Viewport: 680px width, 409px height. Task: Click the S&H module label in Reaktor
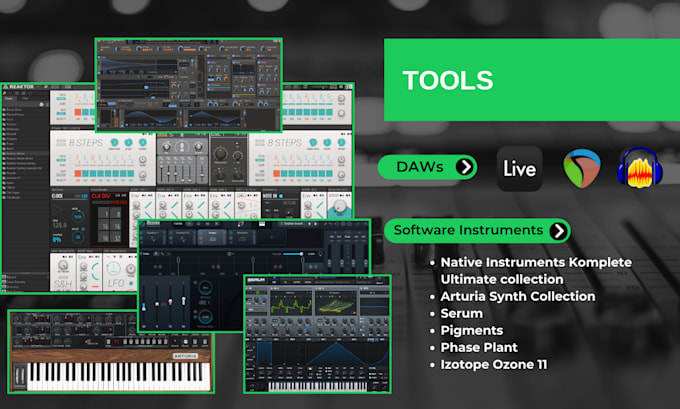63,284
